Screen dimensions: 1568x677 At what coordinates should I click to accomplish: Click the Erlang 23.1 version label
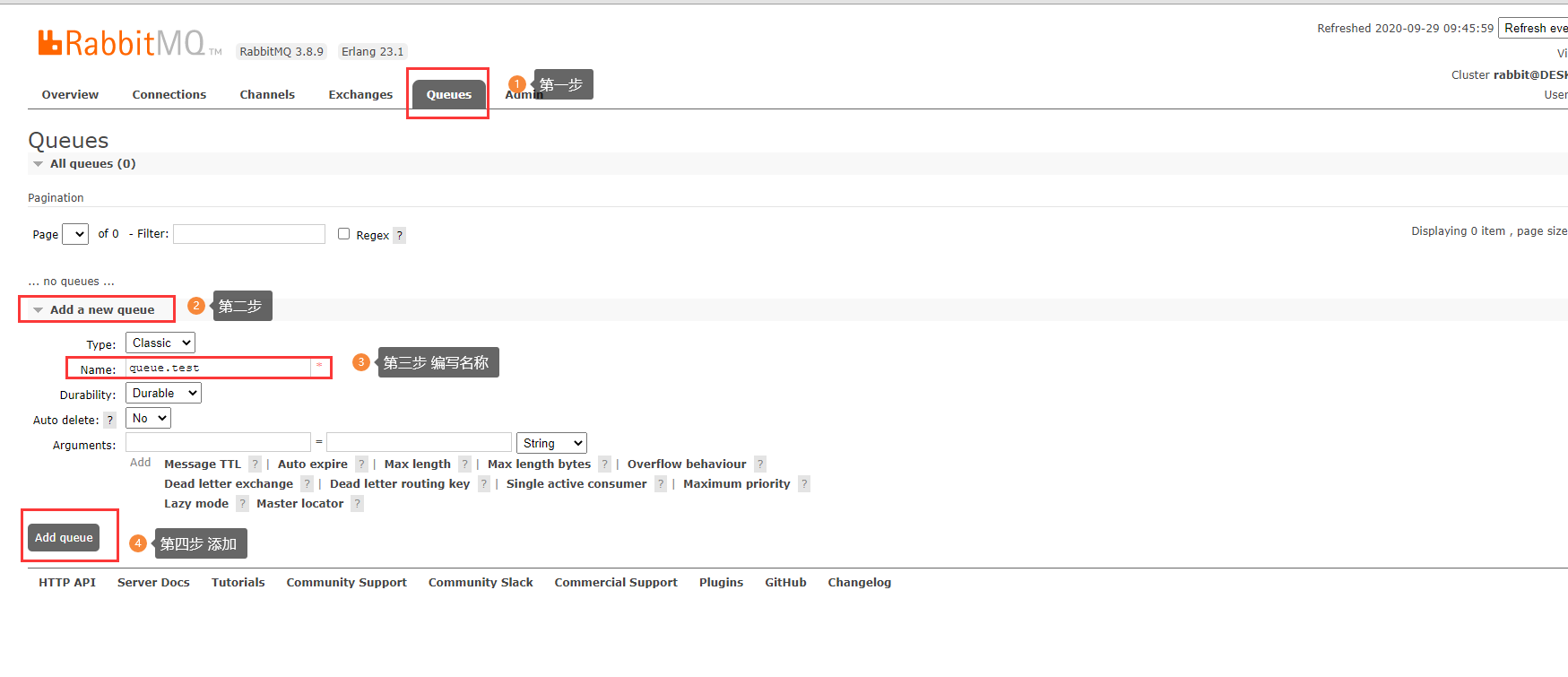pos(372,51)
